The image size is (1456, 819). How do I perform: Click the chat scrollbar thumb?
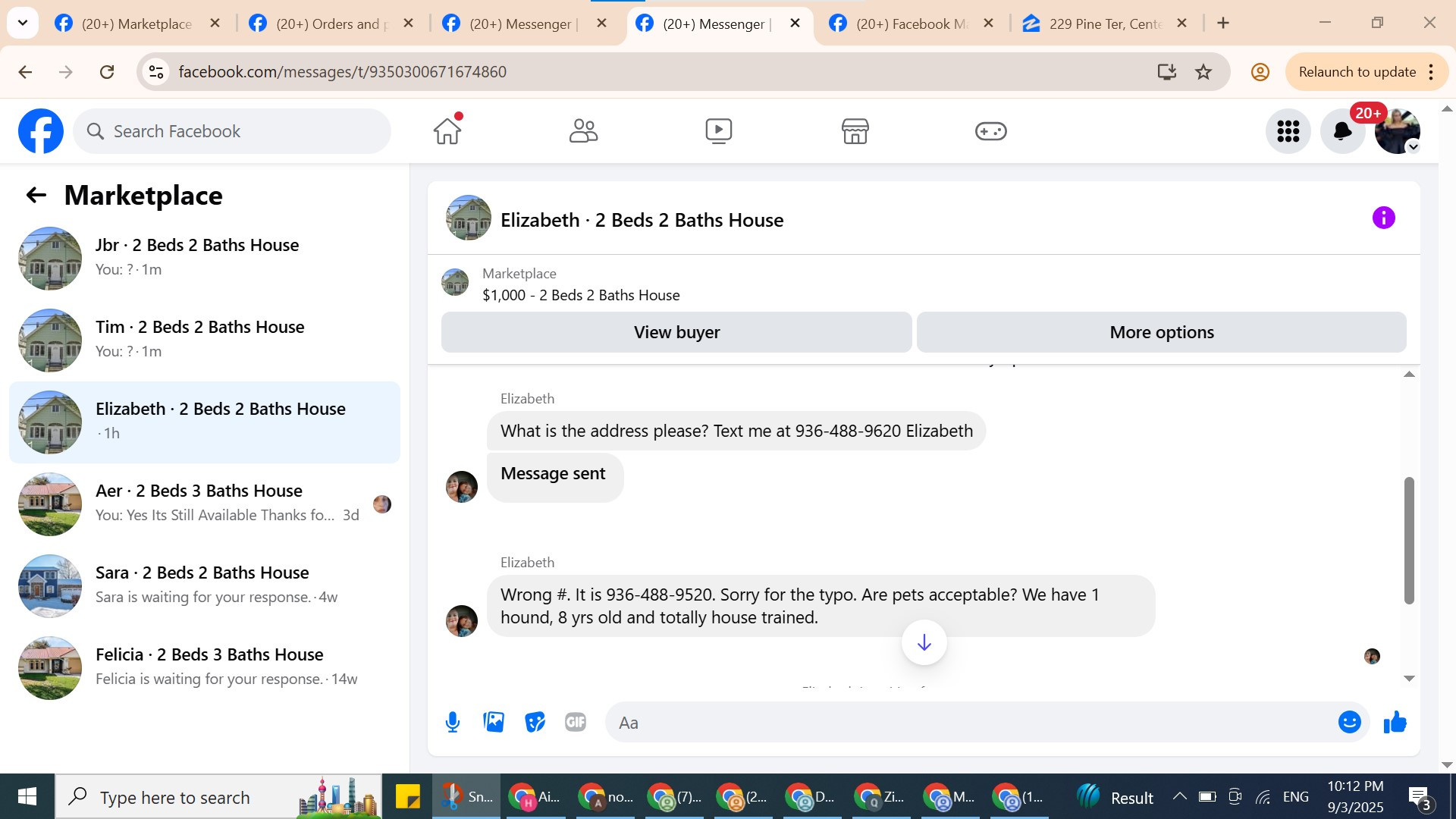point(1409,541)
